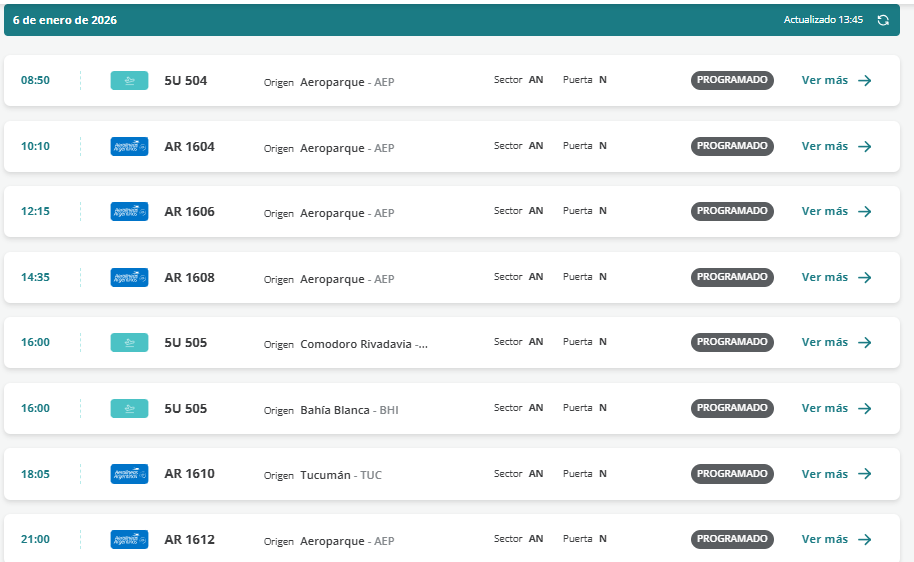Click the refresh icon next to Actualizado 13:45
The width and height of the screenshot is (914, 562).
coord(883,20)
